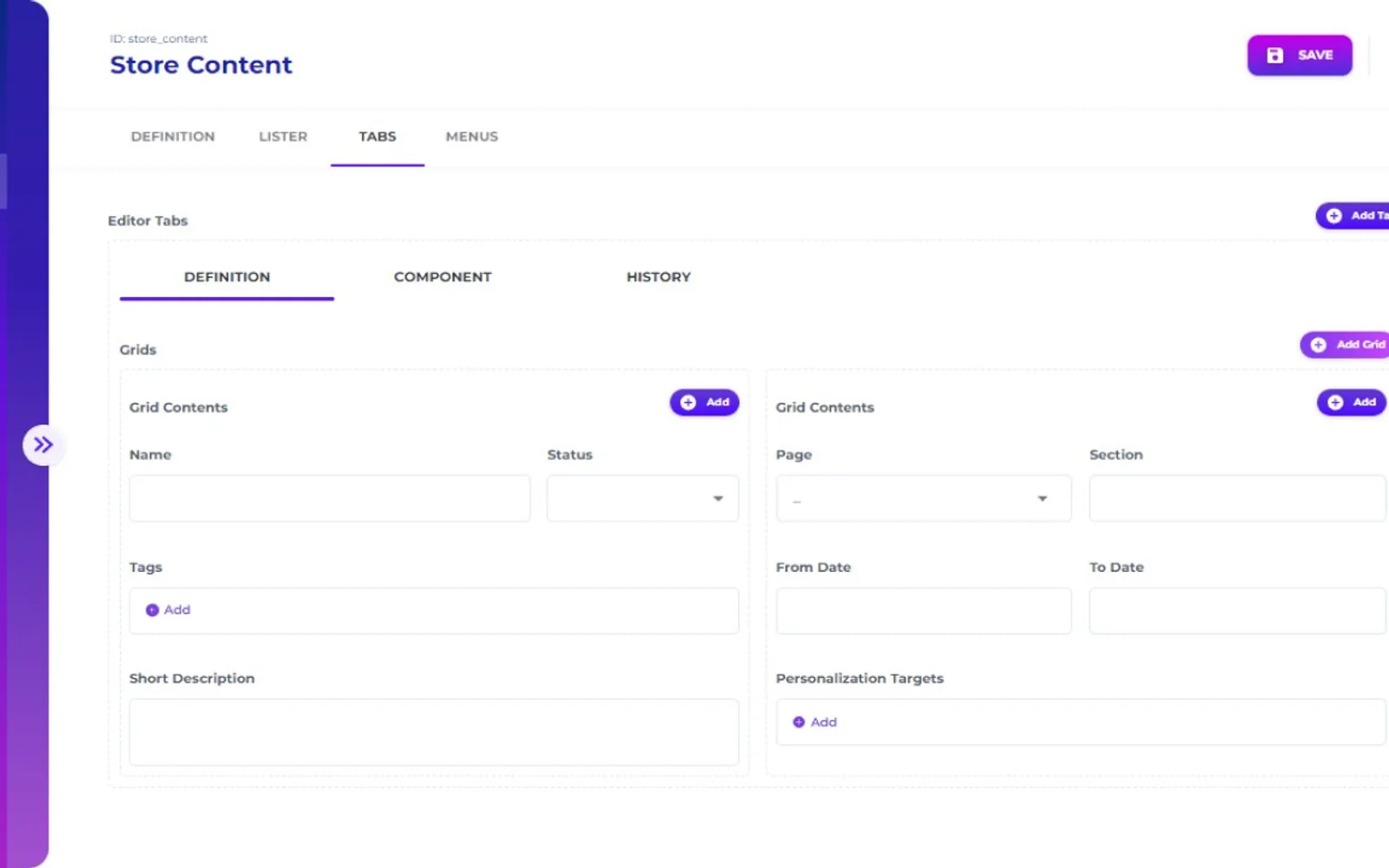Switch to the LISTER tab
This screenshot has width=1389, height=868.
[x=283, y=136]
